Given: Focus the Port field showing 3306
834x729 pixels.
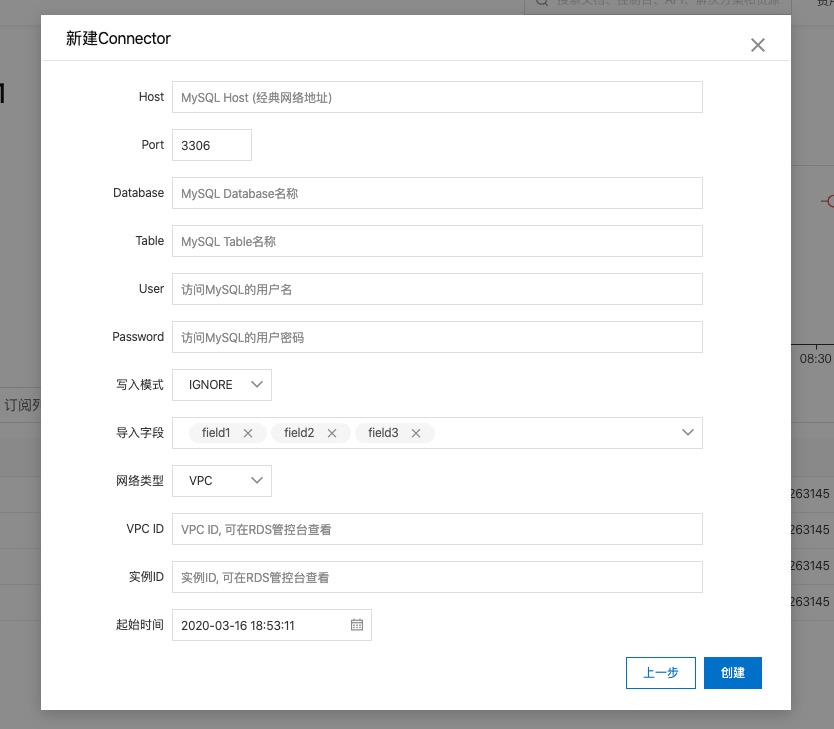Looking at the screenshot, I should coord(212,145).
